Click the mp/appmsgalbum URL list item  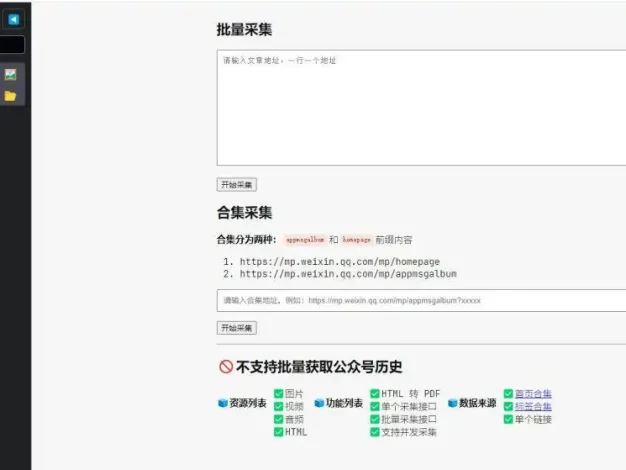[x=348, y=274]
